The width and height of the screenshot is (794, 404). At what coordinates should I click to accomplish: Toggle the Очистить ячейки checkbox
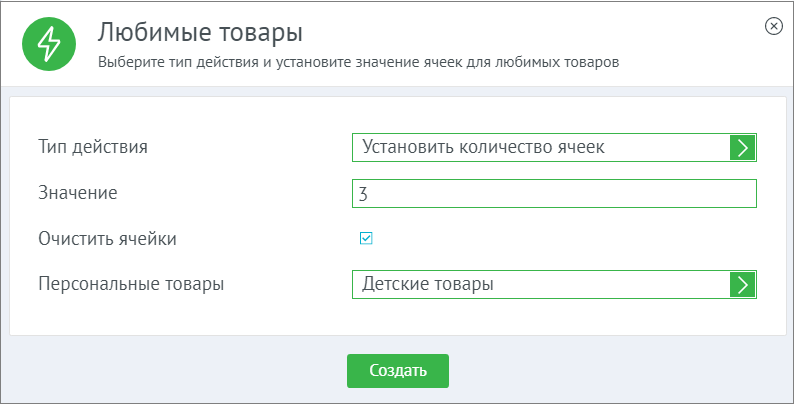pos(366,238)
